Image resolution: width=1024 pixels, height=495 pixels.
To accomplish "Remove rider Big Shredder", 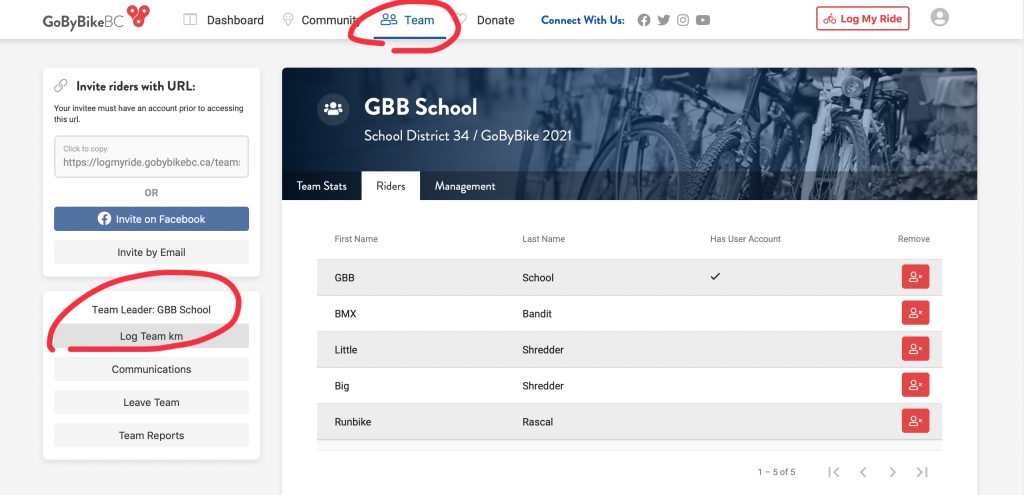I will tap(916, 385).
